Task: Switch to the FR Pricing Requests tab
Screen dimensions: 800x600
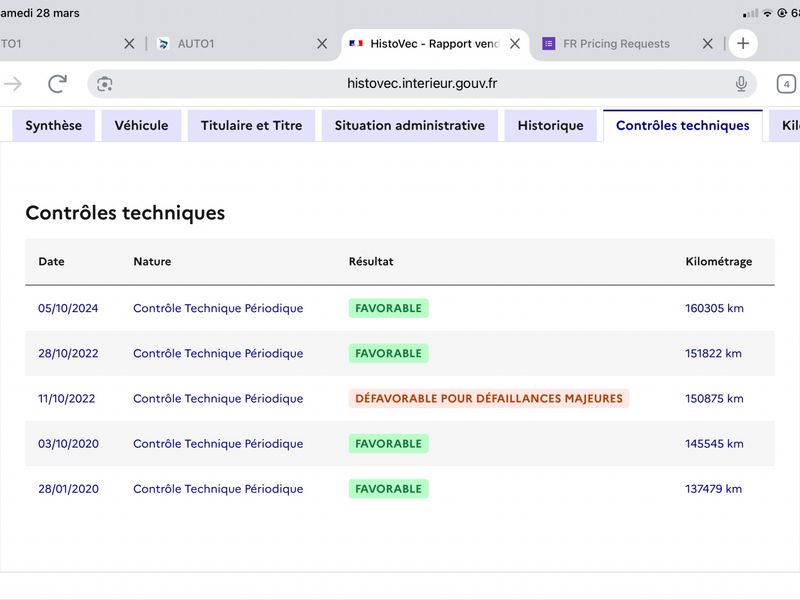Action: click(x=616, y=44)
